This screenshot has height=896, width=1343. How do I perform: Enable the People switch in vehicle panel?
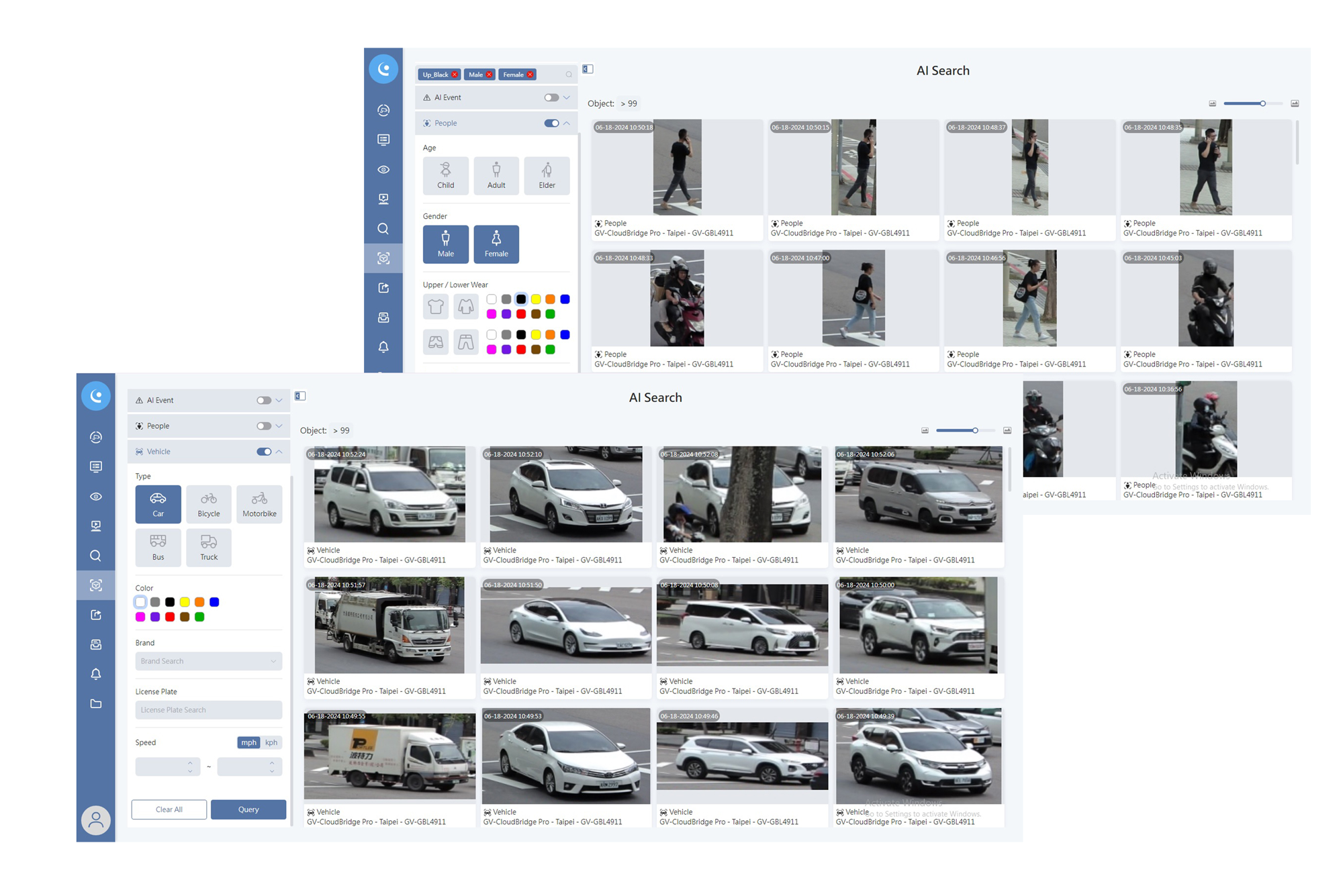(264, 426)
